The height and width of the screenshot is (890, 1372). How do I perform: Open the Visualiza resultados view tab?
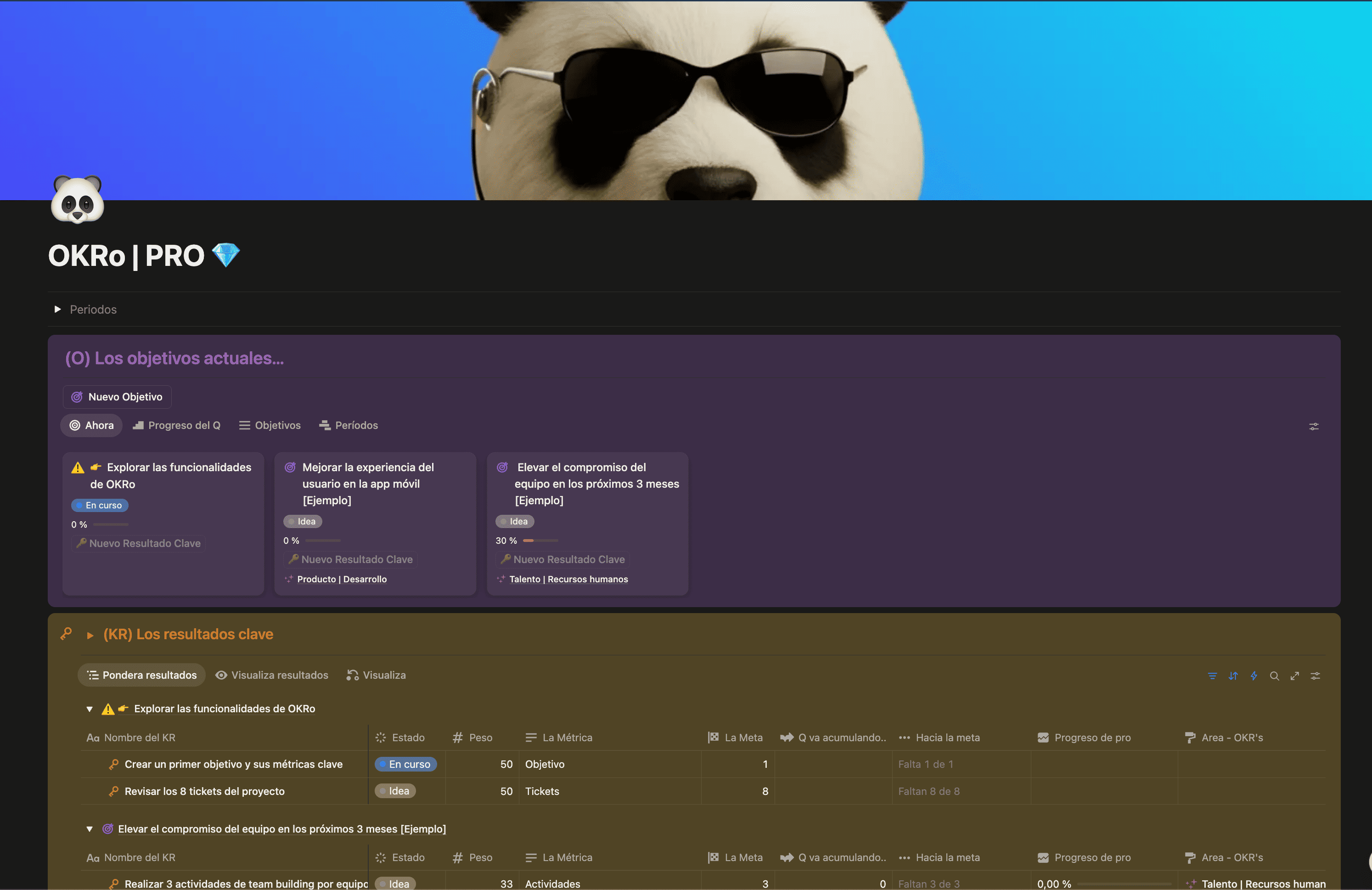[x=271, y=675]
